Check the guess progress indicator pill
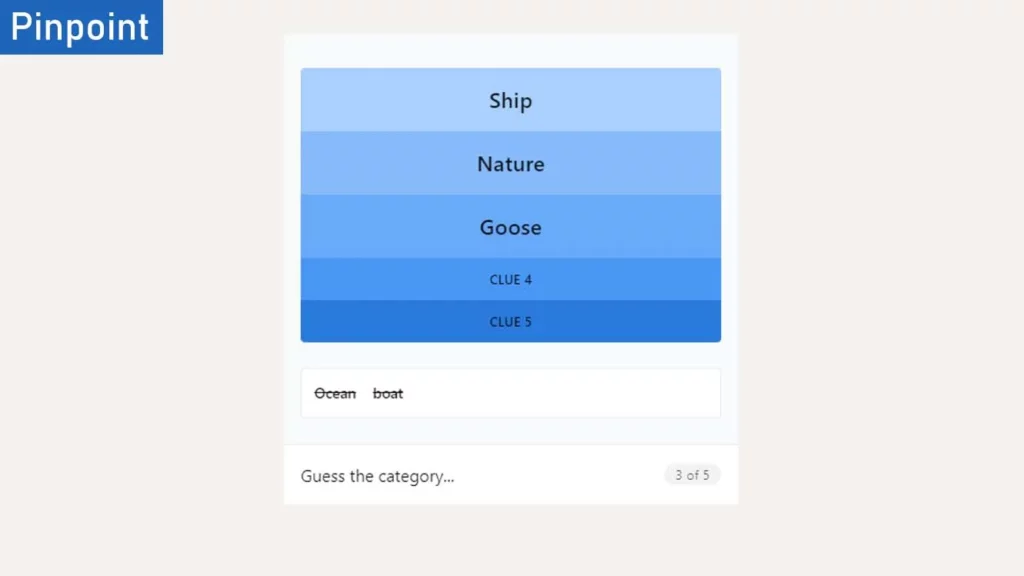The height and width of the screenshot is (576, 1024). [692, 475]
